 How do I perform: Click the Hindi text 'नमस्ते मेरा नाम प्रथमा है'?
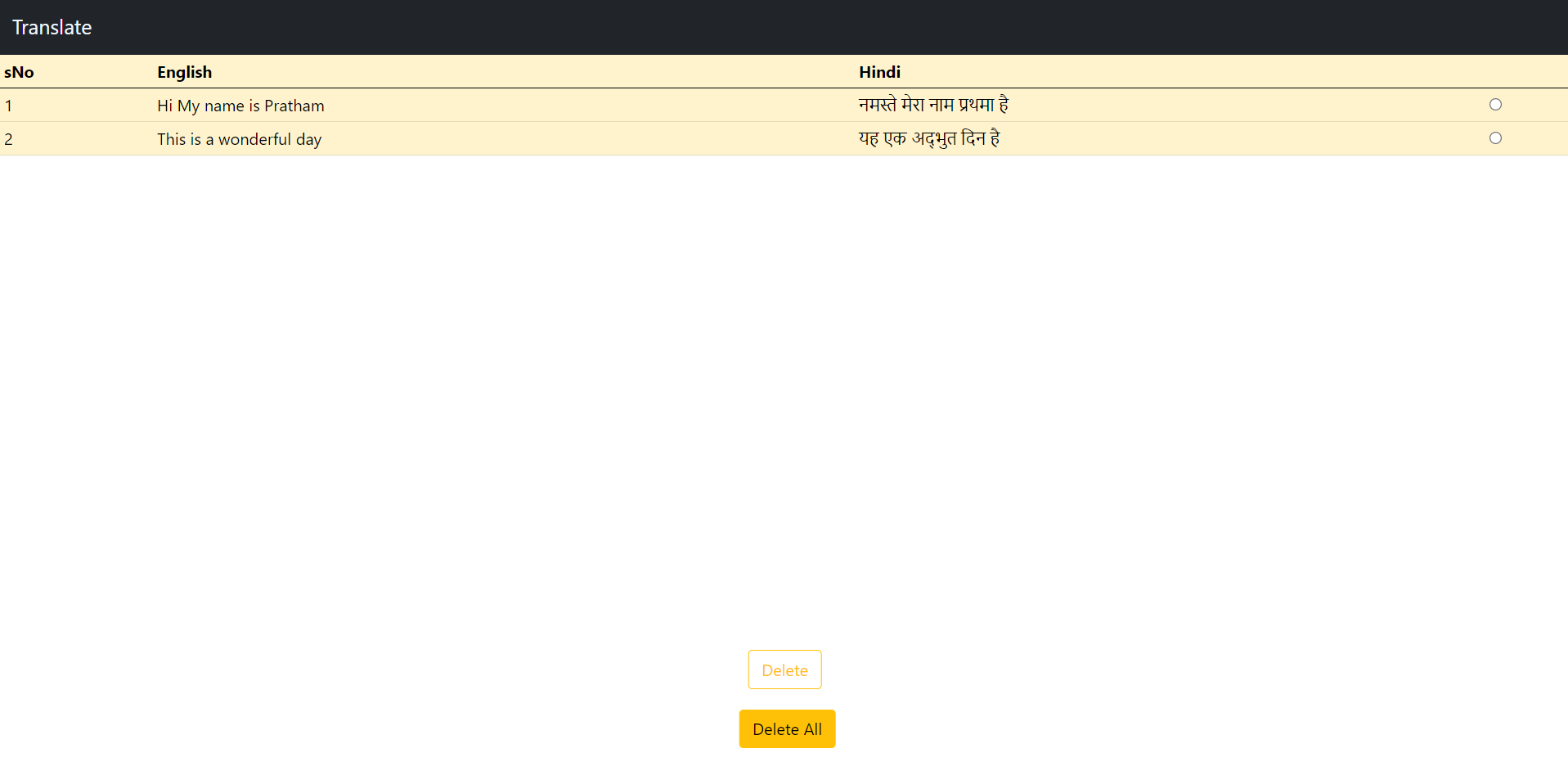point(933,105)
